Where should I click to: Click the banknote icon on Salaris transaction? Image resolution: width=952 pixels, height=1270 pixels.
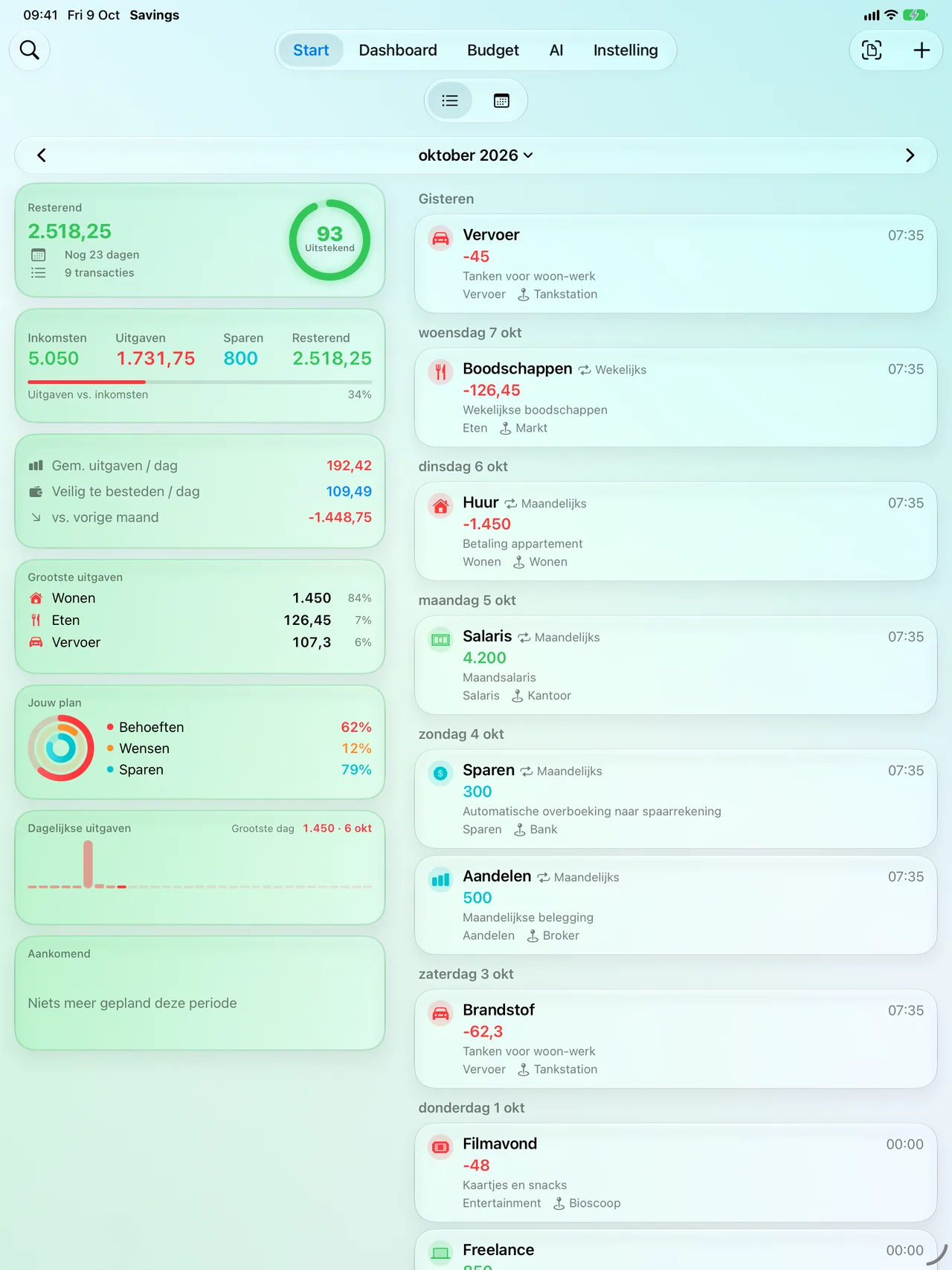click(441, 641)
